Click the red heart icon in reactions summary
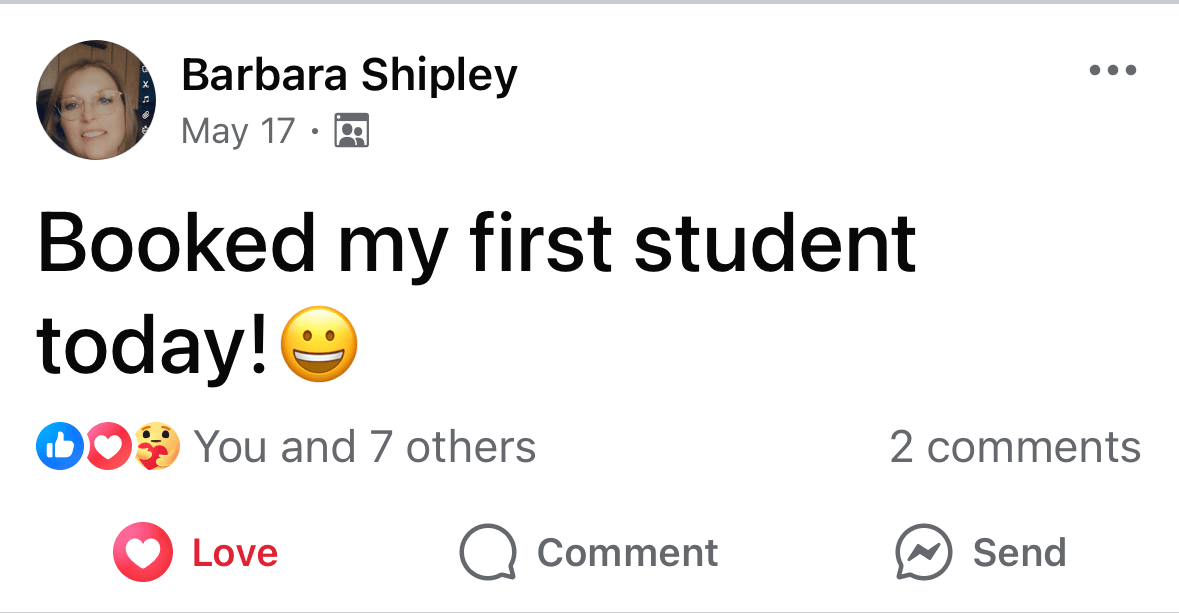The height and width of the screenshot is (613, 1179). [108, 446]
